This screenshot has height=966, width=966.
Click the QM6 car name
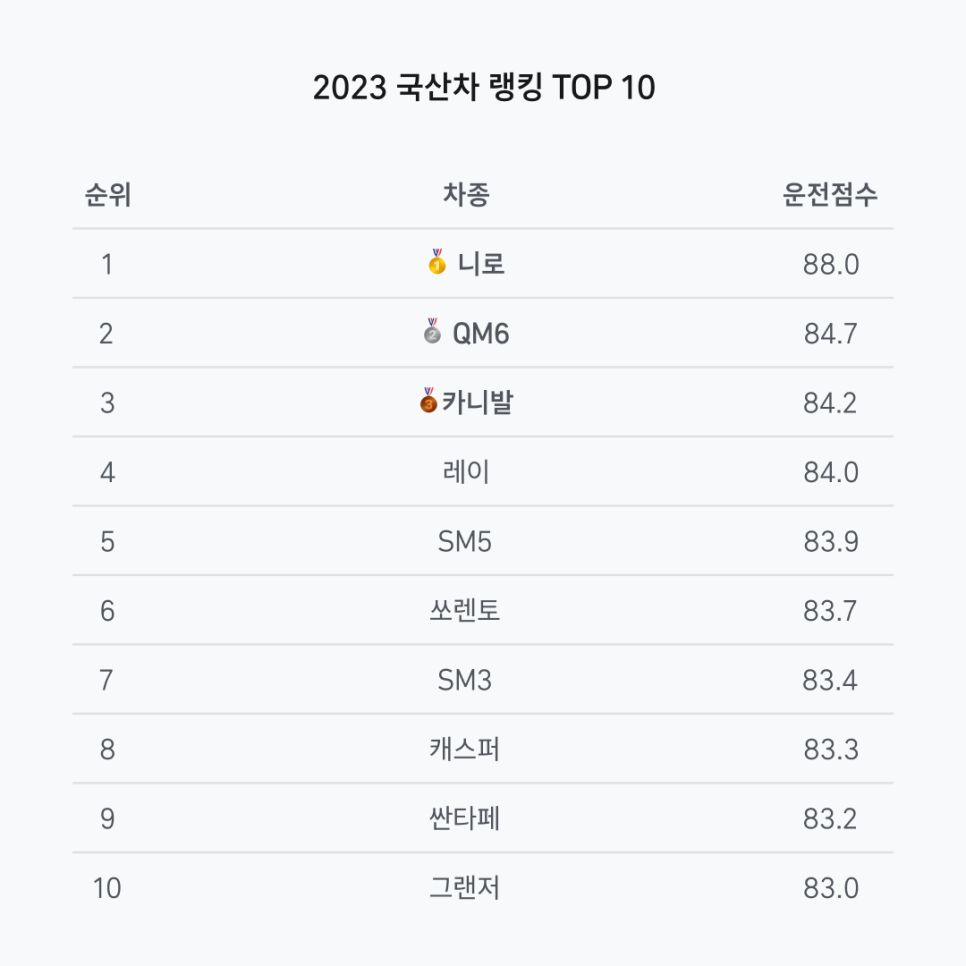click(481, 334)
